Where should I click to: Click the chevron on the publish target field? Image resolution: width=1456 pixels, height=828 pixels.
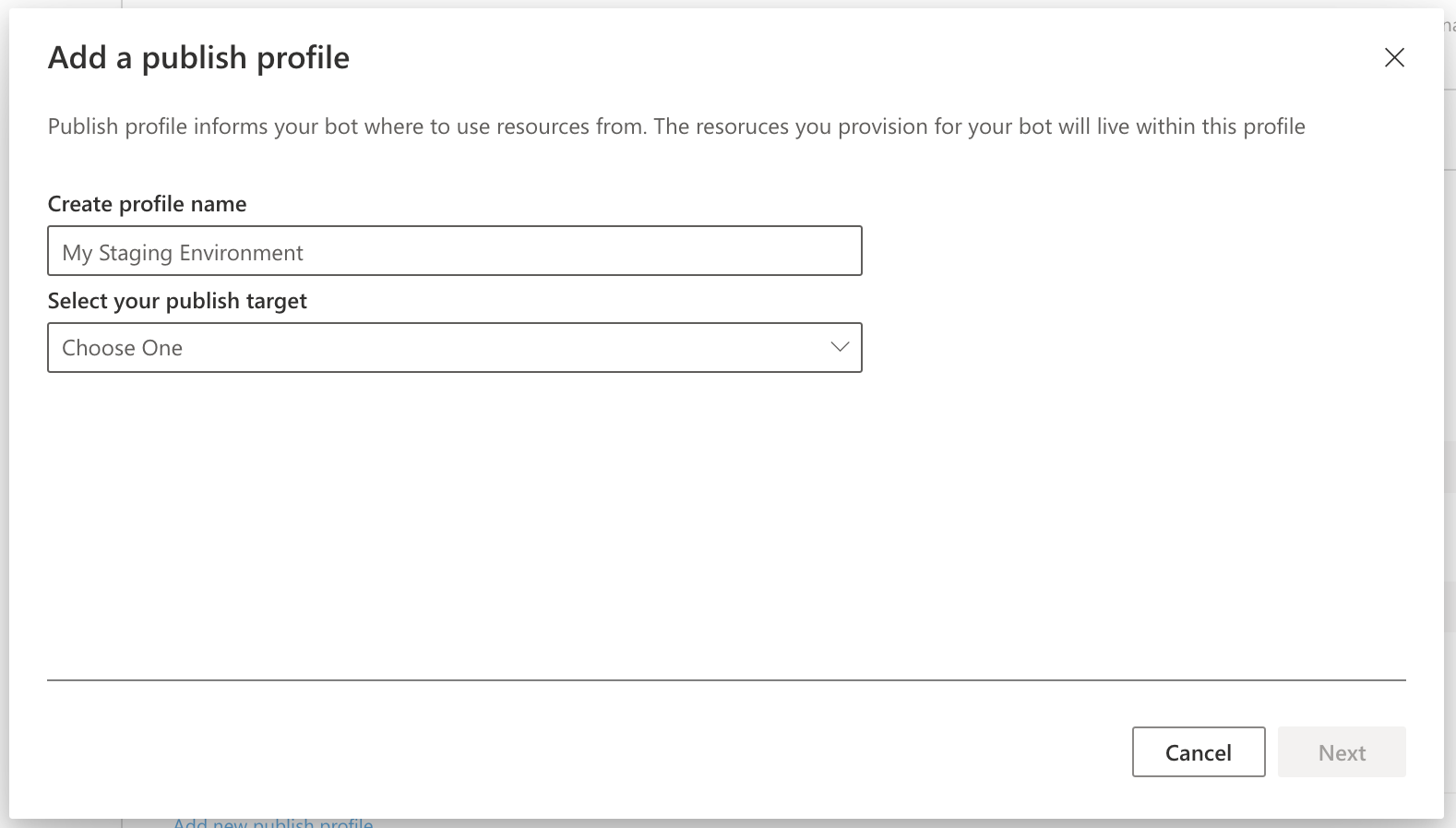pos(839,347)
